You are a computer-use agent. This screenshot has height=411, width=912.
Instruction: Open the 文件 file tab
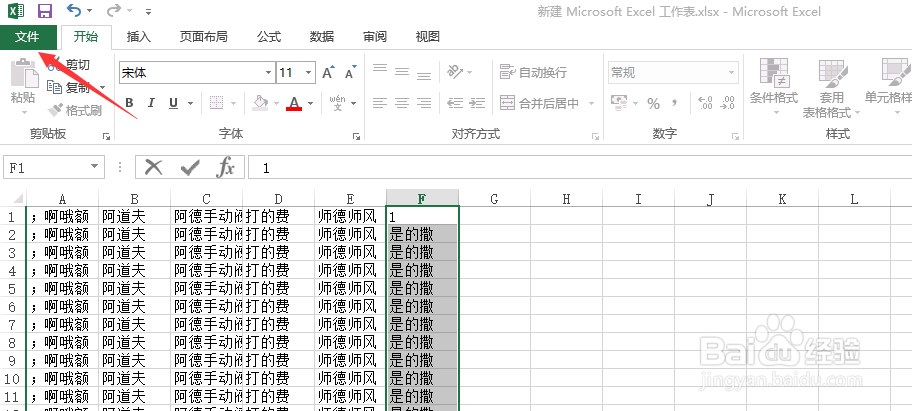coord(27,37)
